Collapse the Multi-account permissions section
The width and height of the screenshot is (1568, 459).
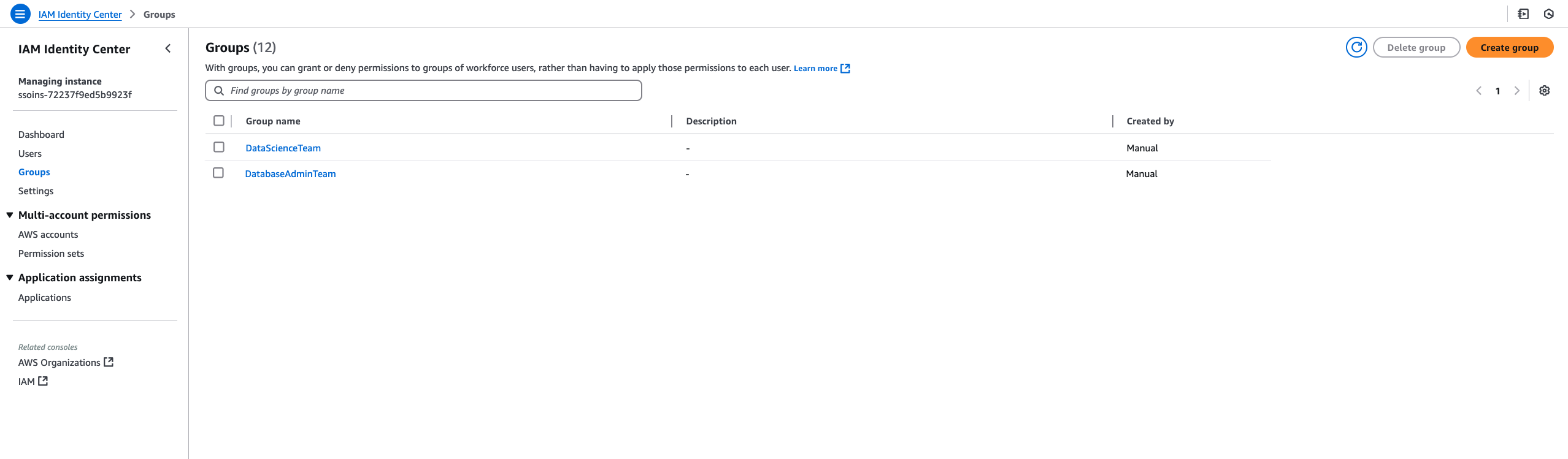(10, 215)
